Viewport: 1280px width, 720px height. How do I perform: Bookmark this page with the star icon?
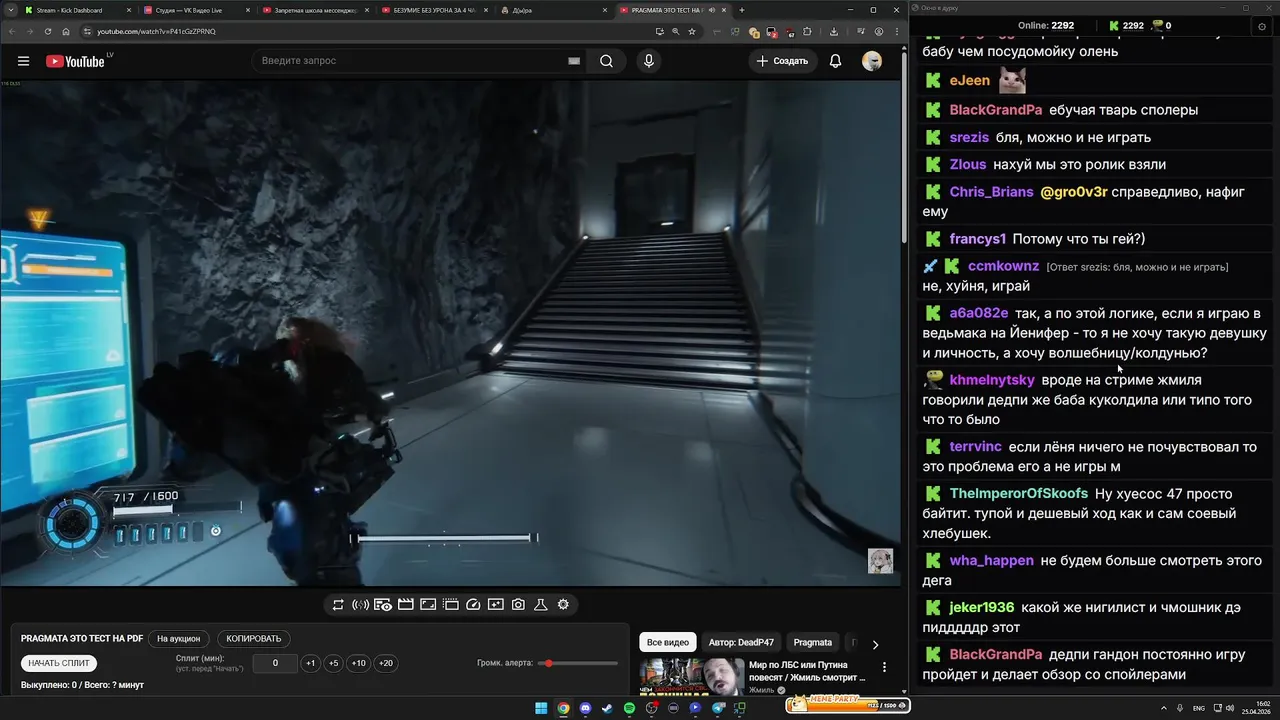pyautogui.click(x=692, y=31)
